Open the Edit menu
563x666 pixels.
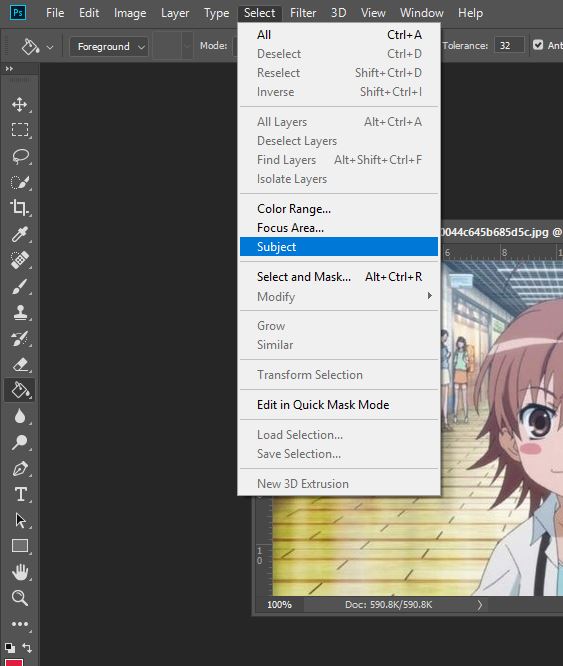89,13
